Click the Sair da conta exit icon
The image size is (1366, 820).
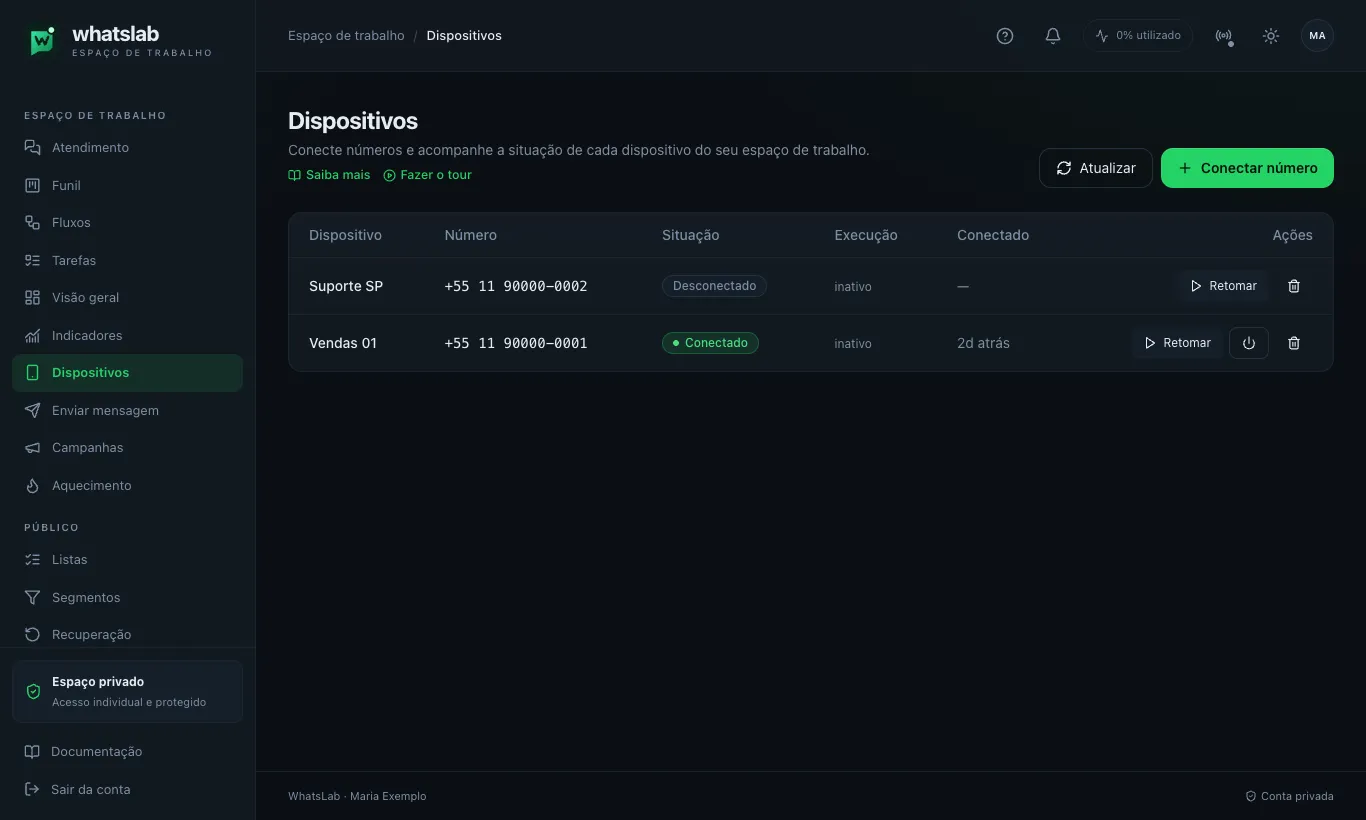pyautogui.click(x=32, y=789)
